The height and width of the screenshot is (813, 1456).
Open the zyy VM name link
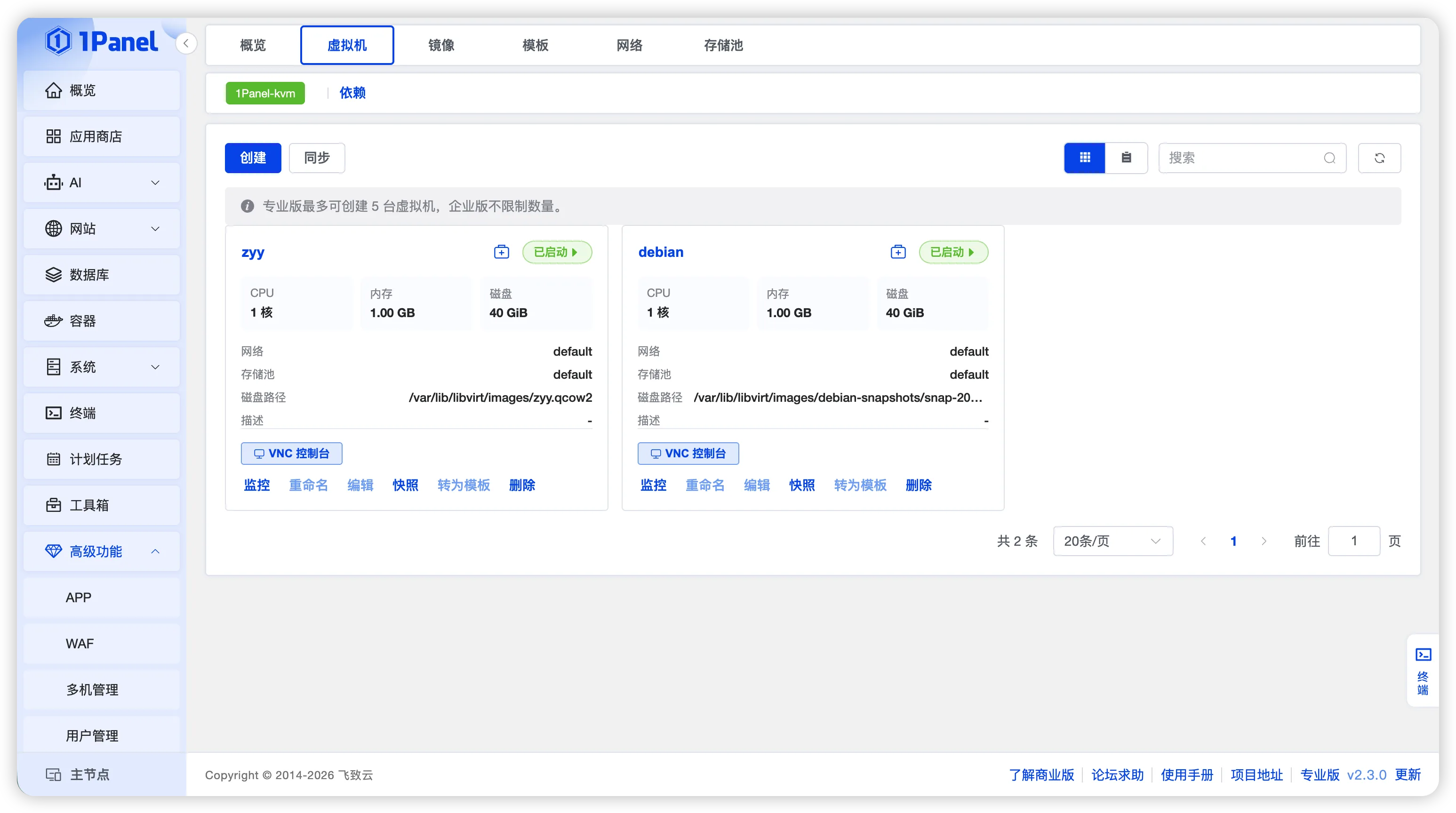pyautogui.click(x=253, y=253)
